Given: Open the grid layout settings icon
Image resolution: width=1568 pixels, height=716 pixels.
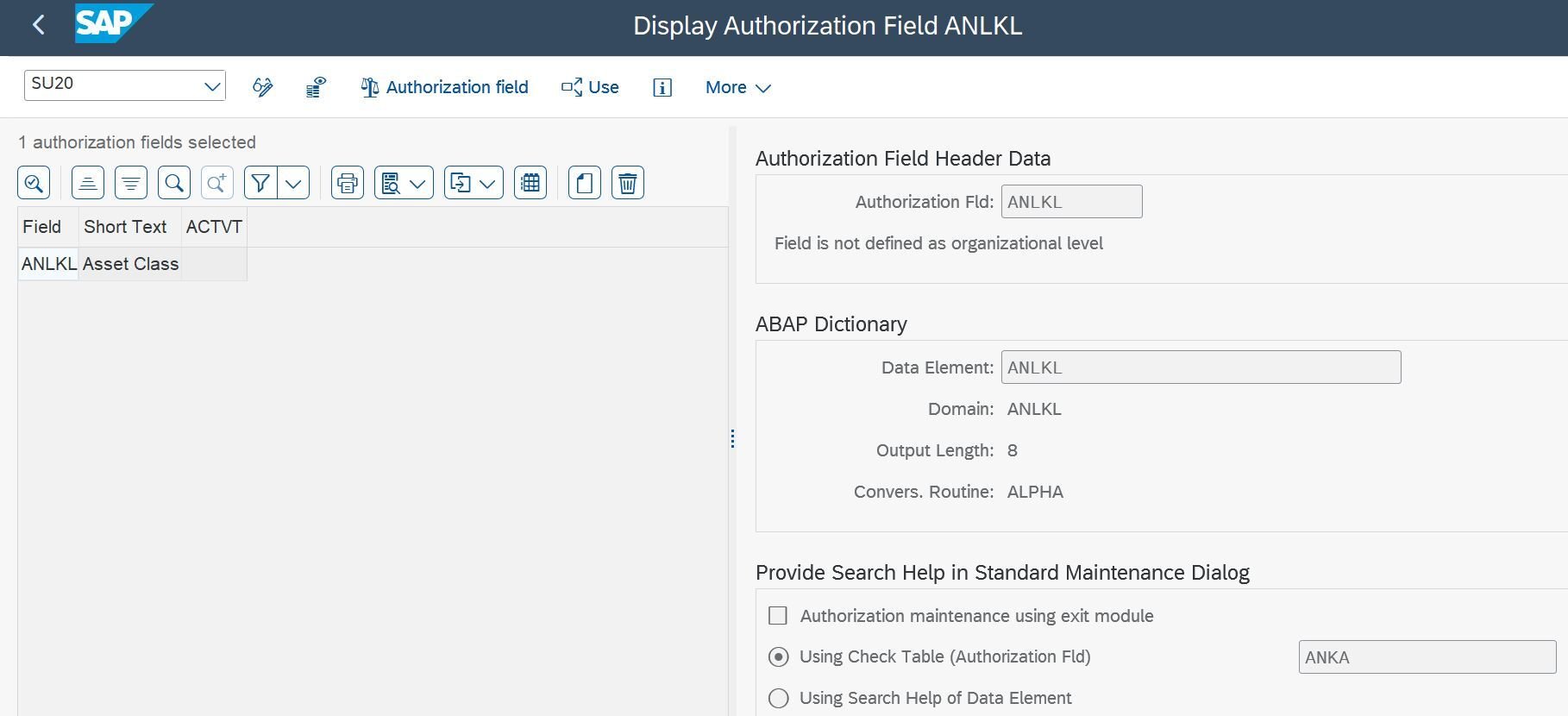Looking at the screenshot, I should tap(530, 183).
